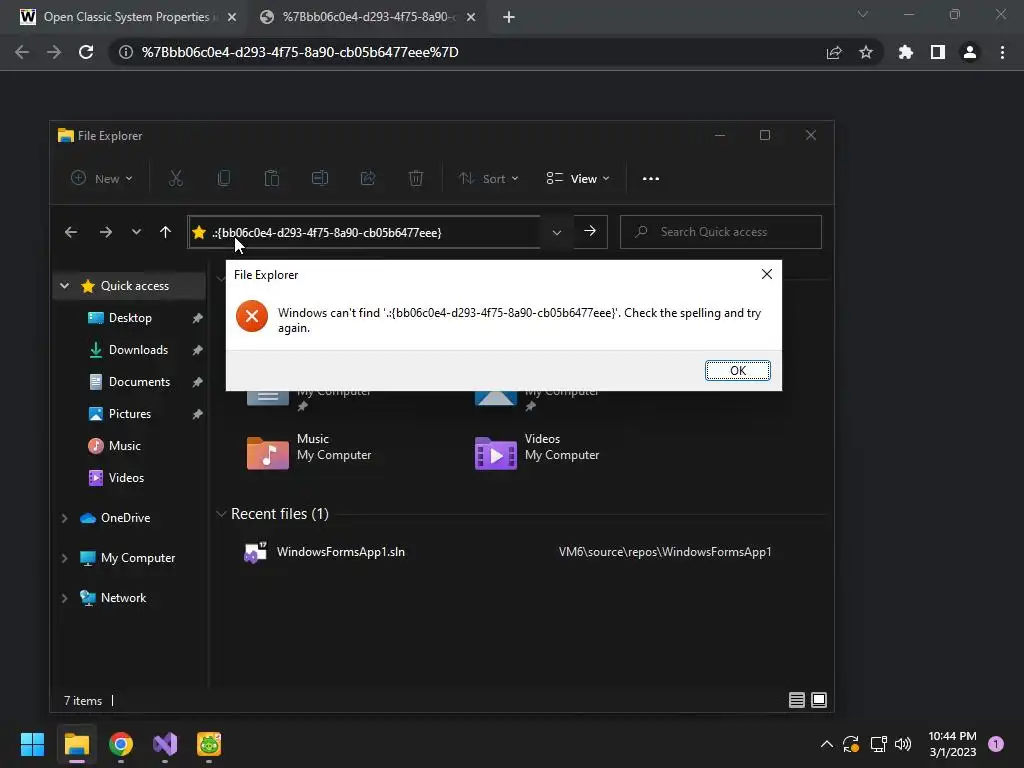1024x768 pixels.
Task: Expand the Network tree node
Action: coord(64,598)
